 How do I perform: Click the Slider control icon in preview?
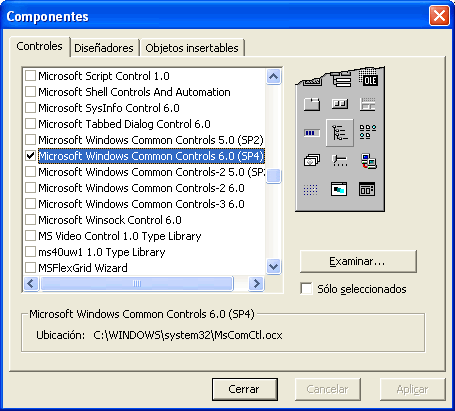point(340,161)
